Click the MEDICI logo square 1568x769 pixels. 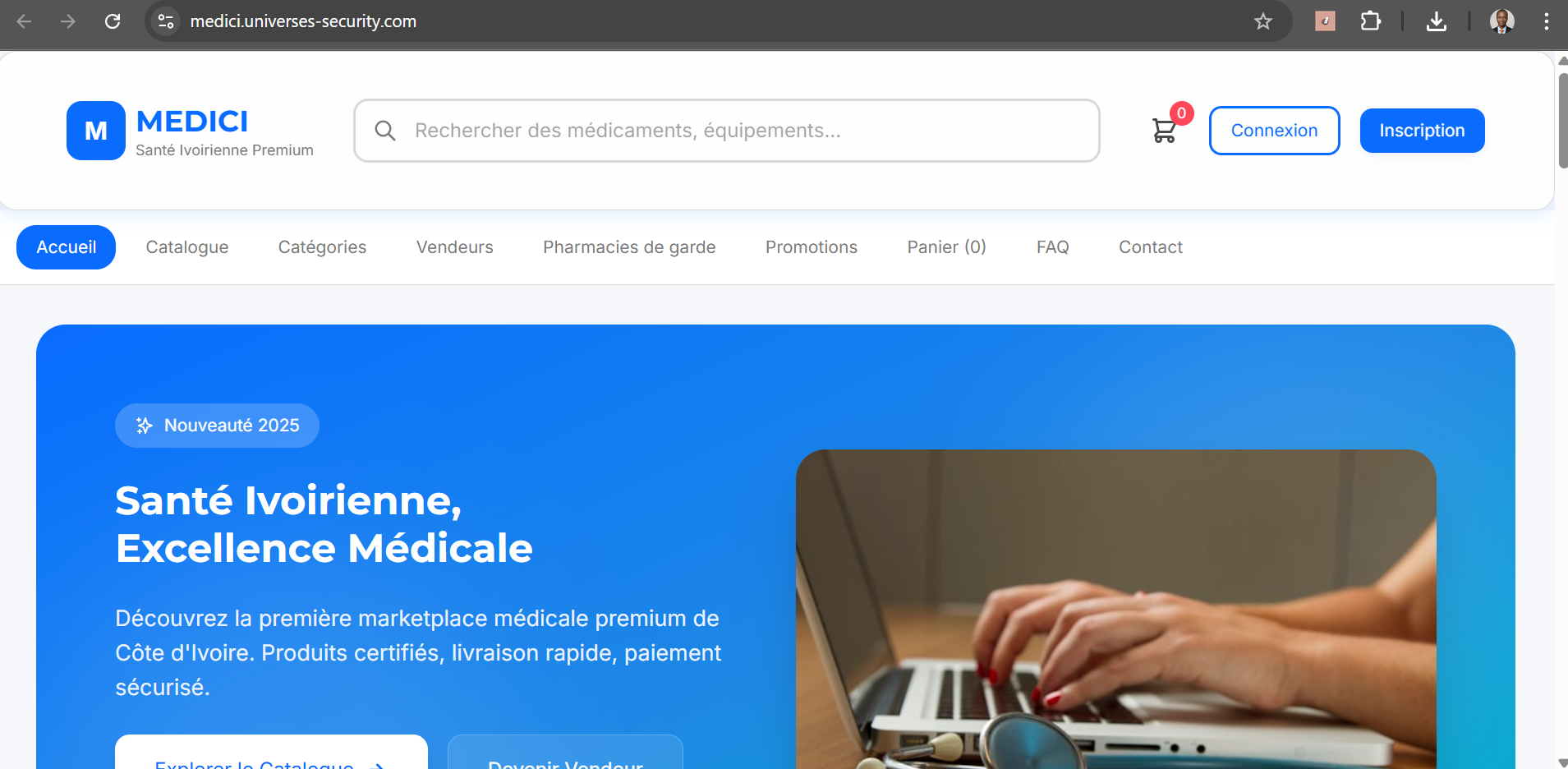tap(96, 131)
